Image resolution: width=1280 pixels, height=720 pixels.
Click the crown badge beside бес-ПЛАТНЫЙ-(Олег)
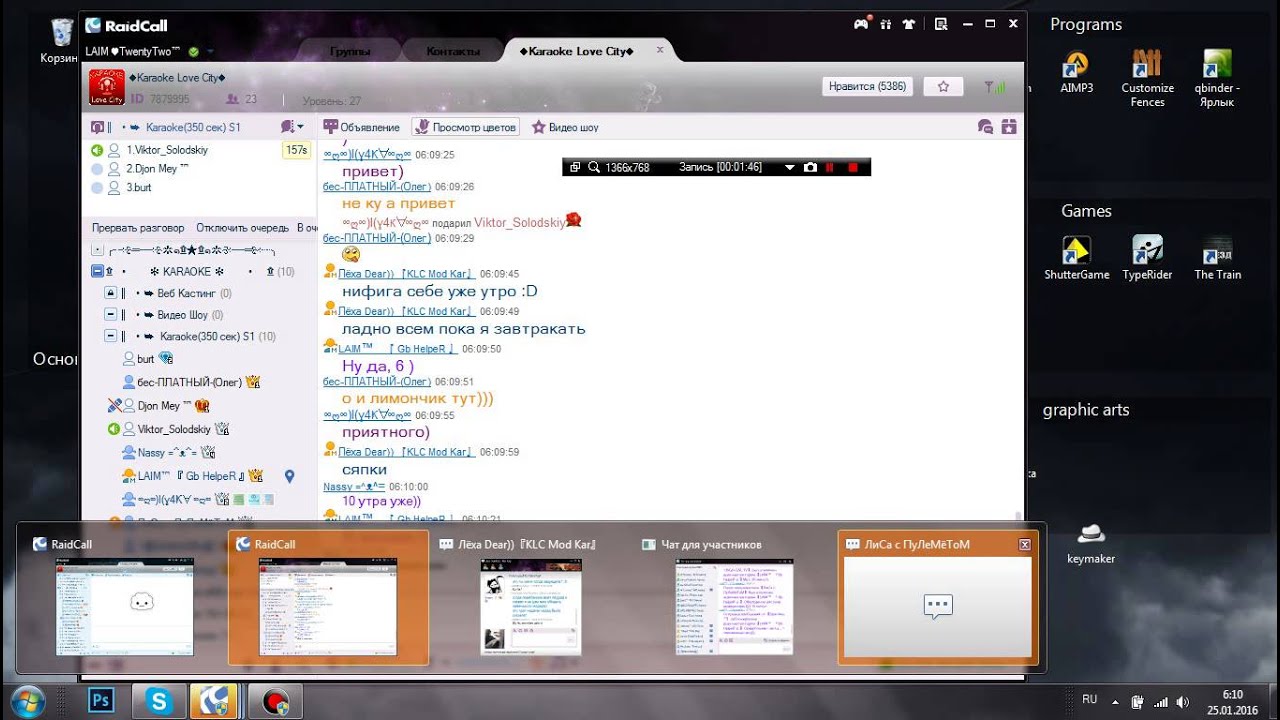(253, 382)
